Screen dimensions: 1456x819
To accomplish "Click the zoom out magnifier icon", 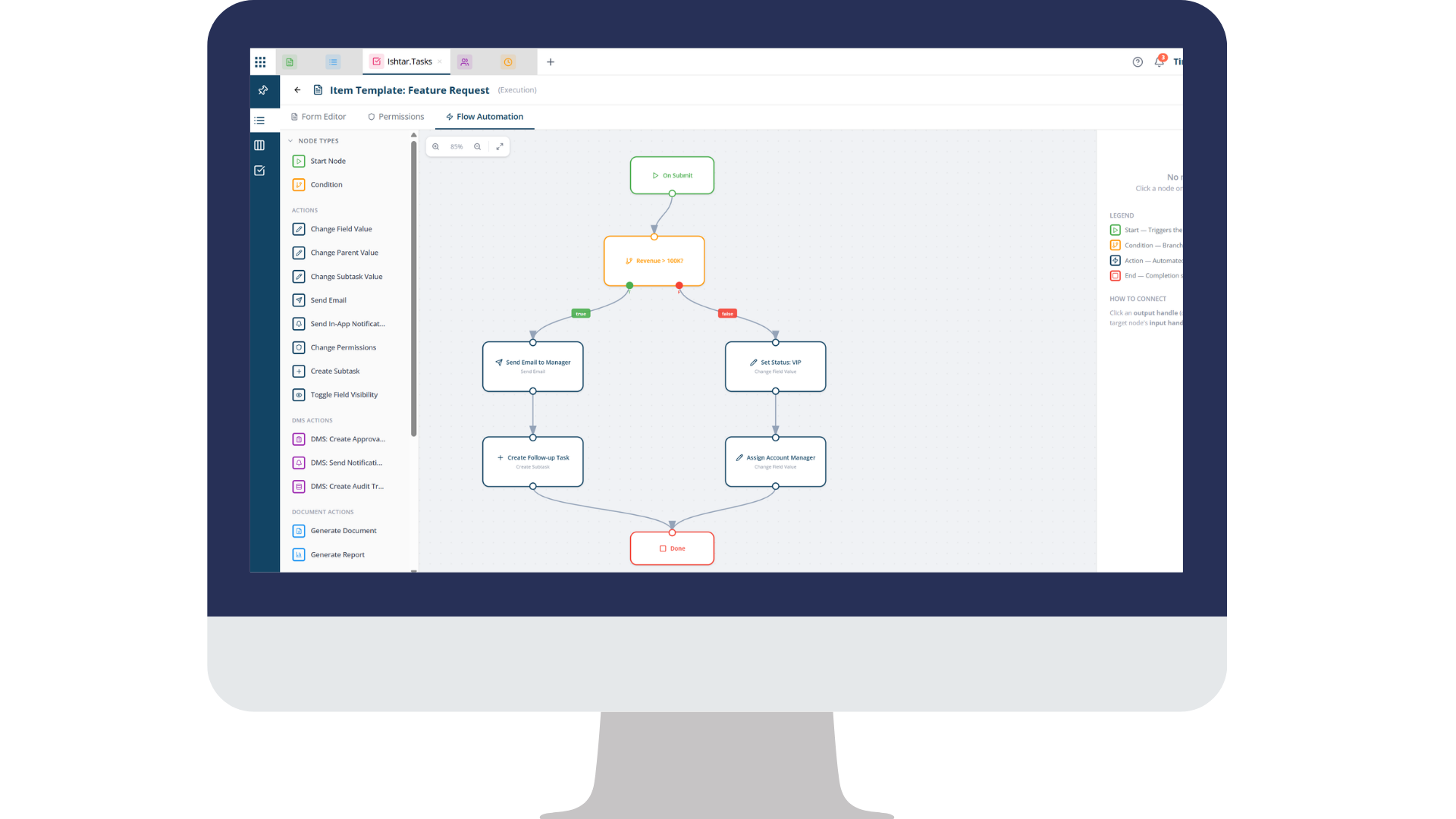I will pyautogui.click(x=477, y=146).
